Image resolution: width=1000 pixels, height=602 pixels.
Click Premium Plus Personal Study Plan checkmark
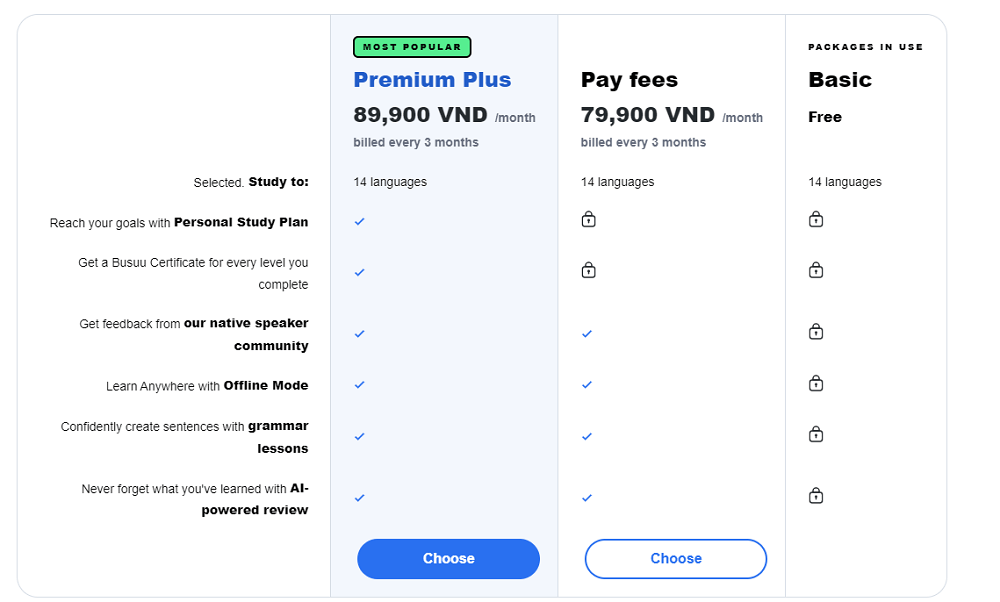coord(360,221)
